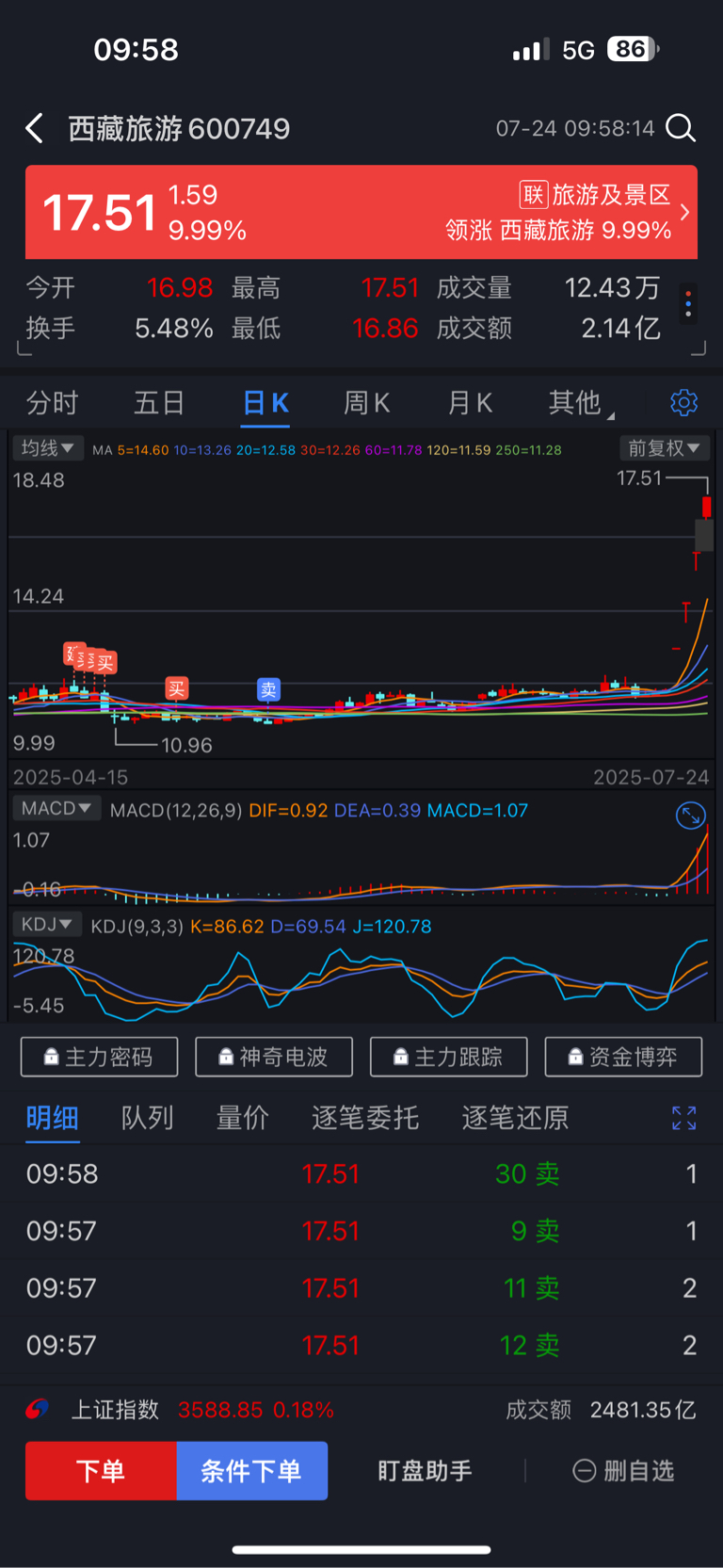723x1568 pixels.
Task: Tap the lock icon on 资金博弈
Action: (575, 1058)
